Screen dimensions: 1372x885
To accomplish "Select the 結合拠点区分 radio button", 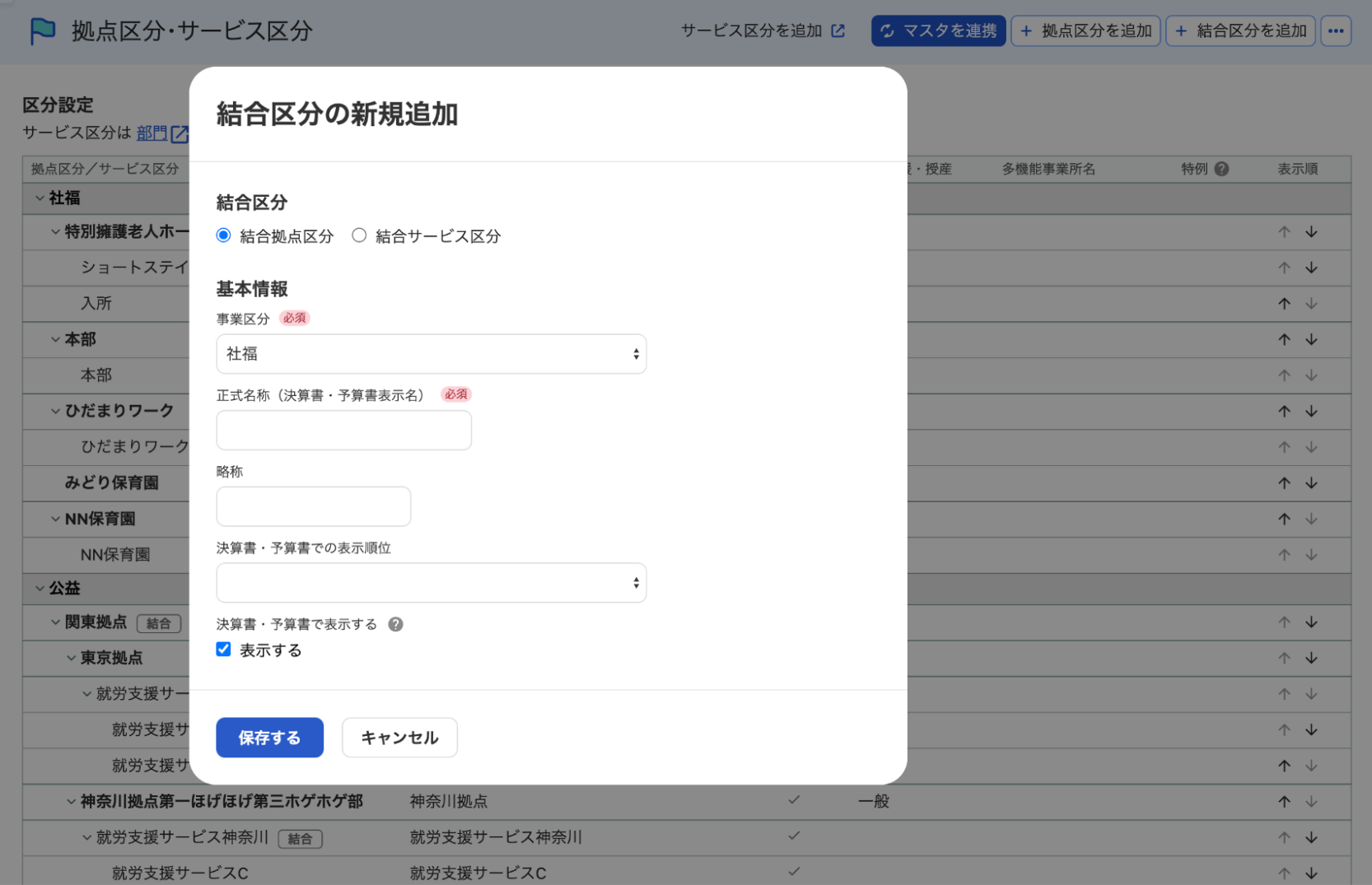I will coord(223,235).
